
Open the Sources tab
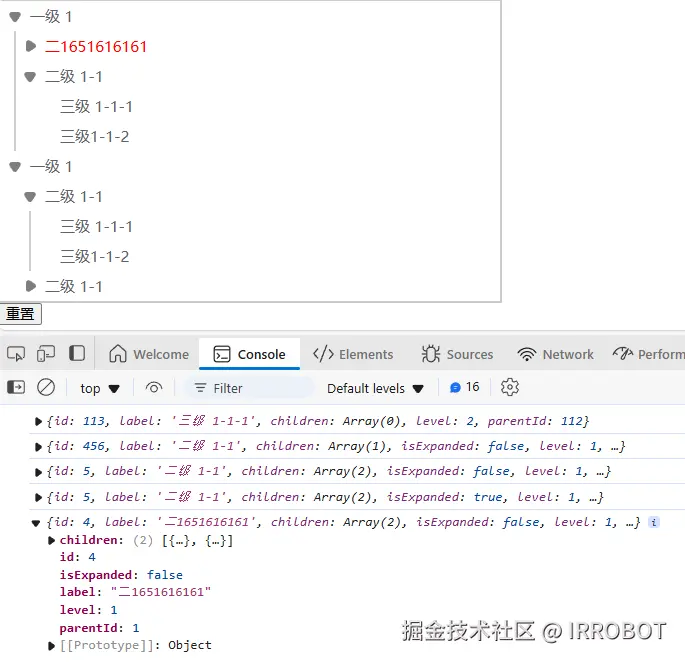click(x=457, y=354)
